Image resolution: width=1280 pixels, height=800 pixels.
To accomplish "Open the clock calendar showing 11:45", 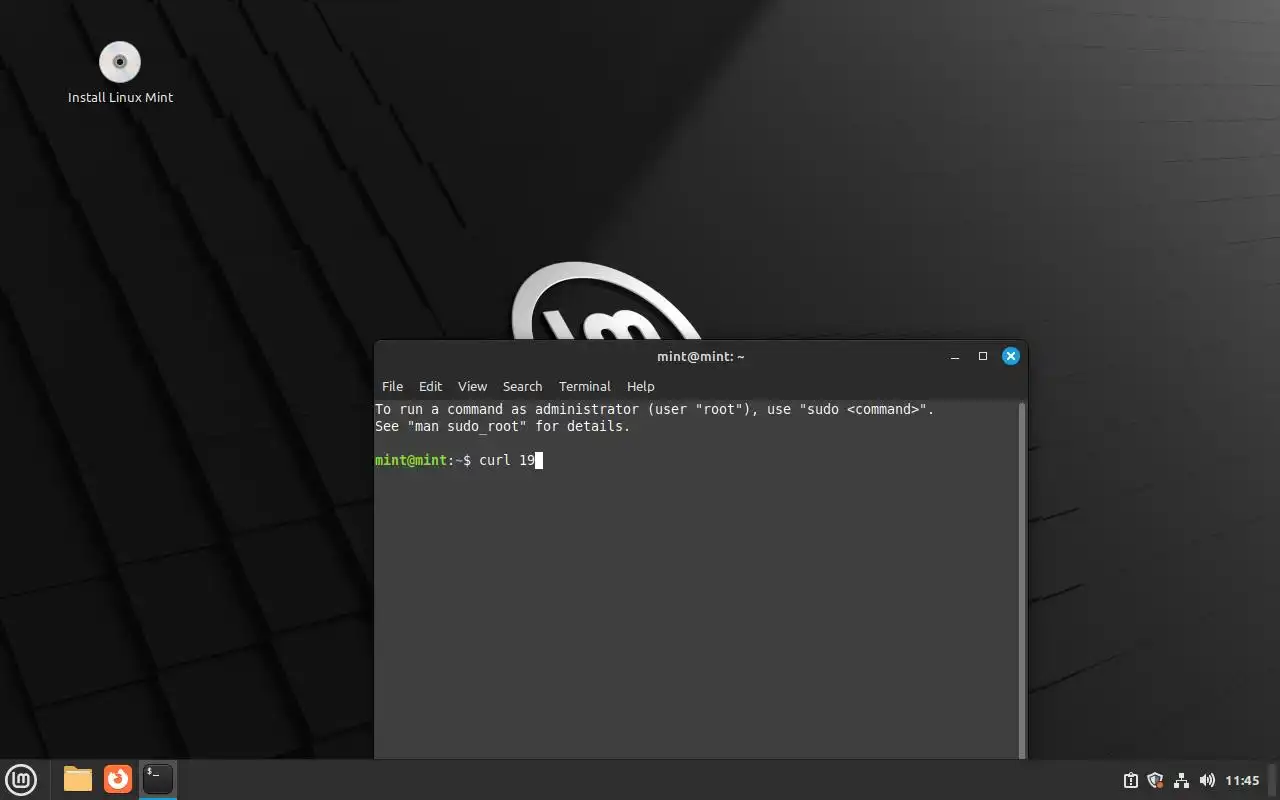I will (1242, 780).
